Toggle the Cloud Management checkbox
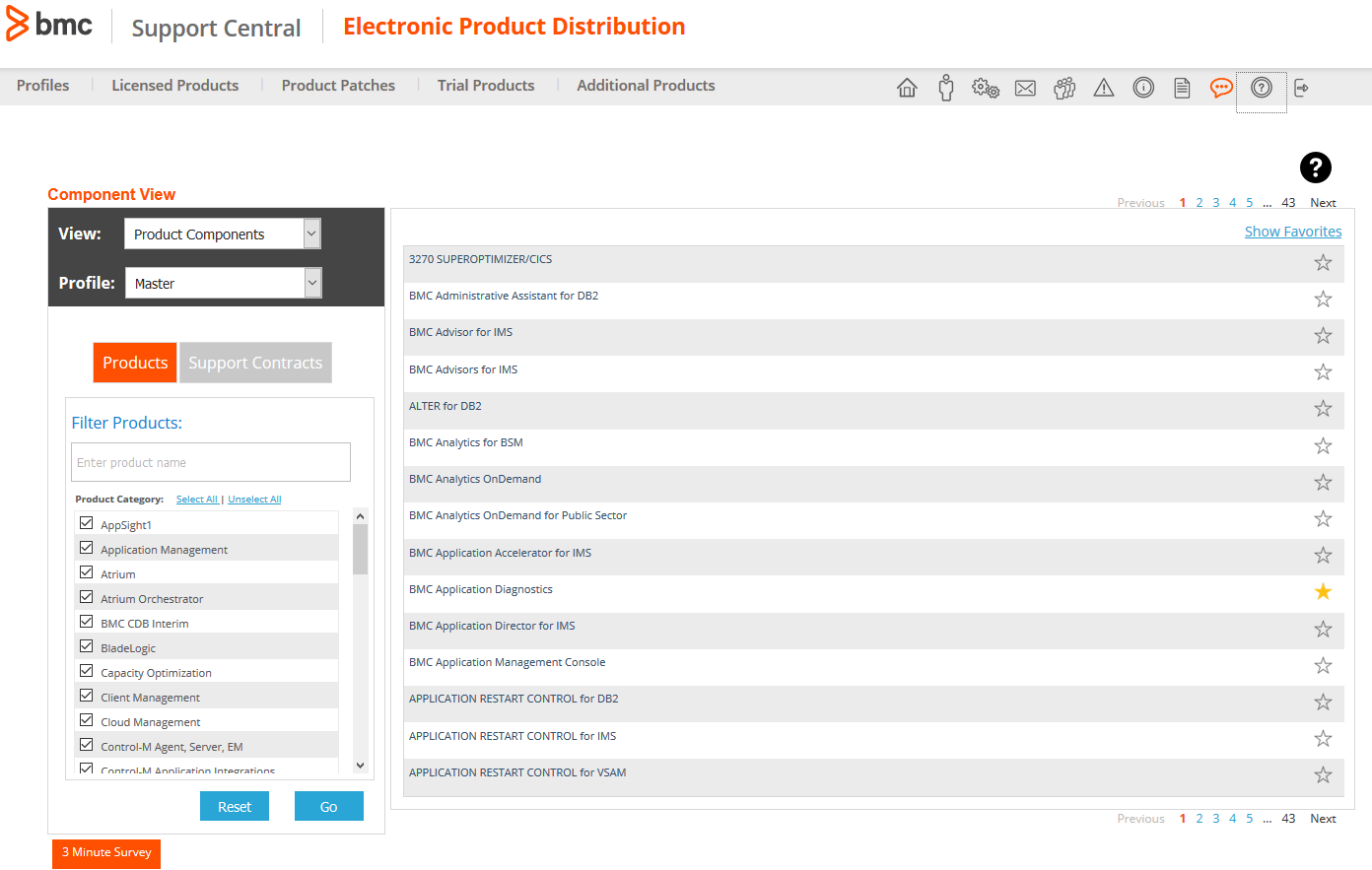Image resolution: width=1372 pixels, height=870 pixels. click(x=87, y=720)
